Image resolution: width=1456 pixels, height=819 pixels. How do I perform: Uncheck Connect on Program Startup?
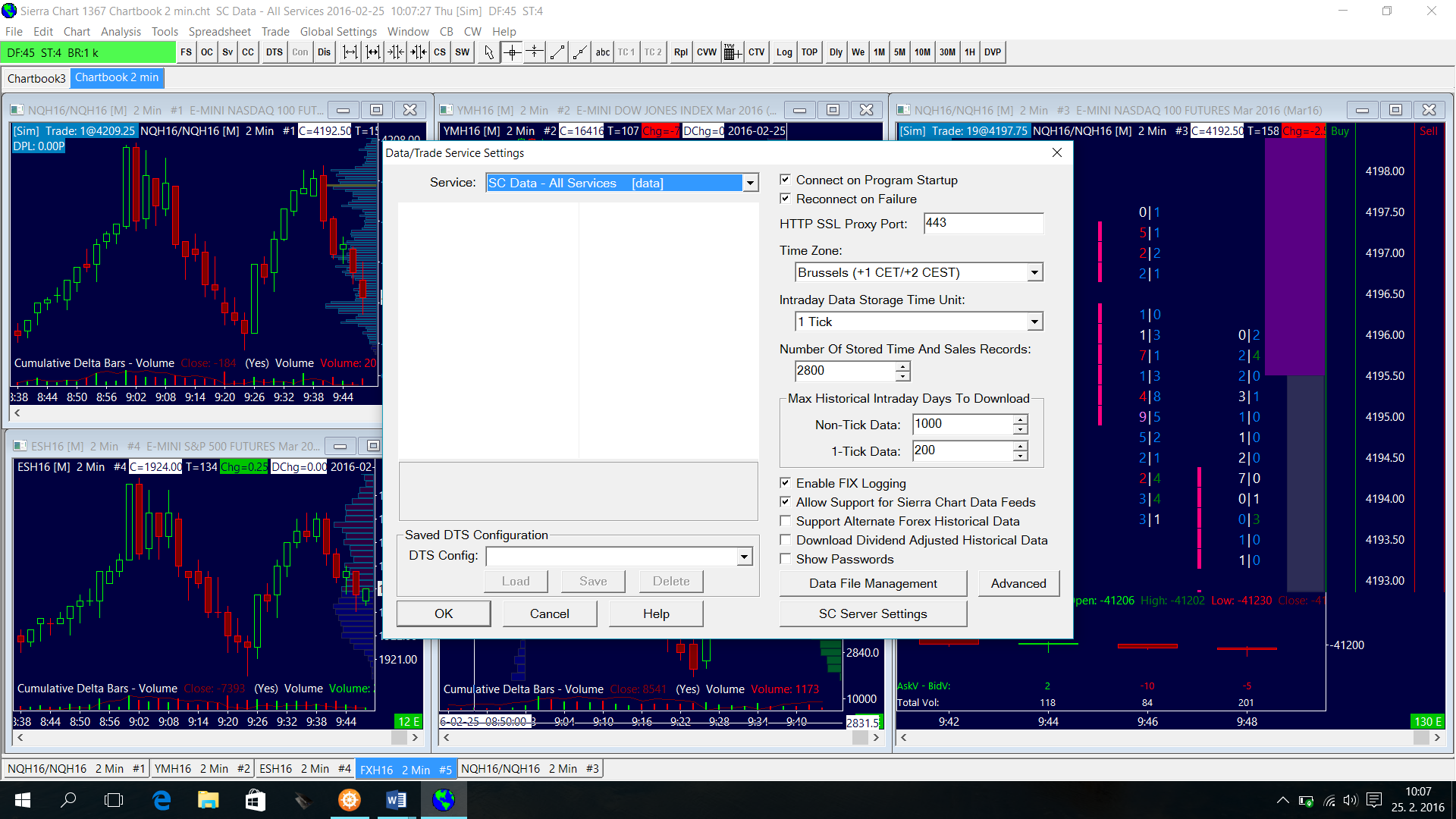(x=786, y=180)
